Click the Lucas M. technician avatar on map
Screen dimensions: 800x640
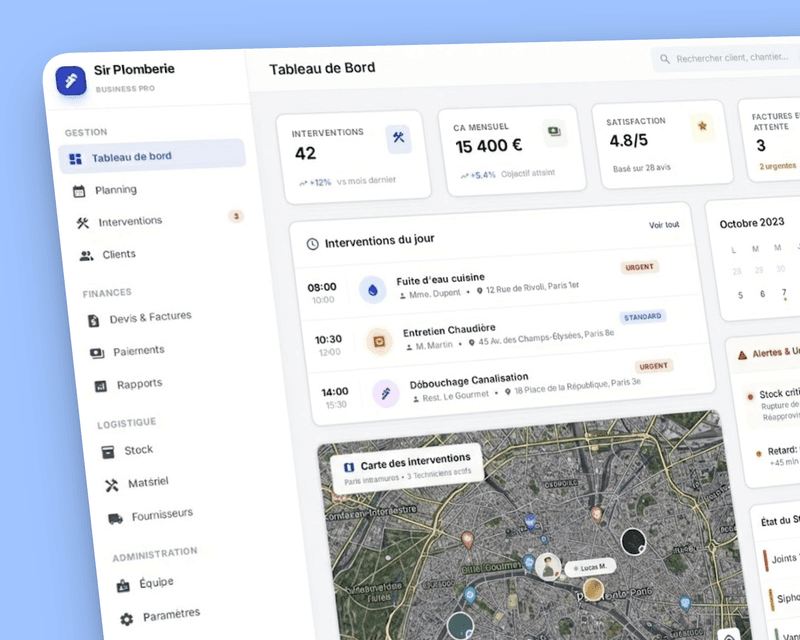pyautogui.click(x=546, y=566)
